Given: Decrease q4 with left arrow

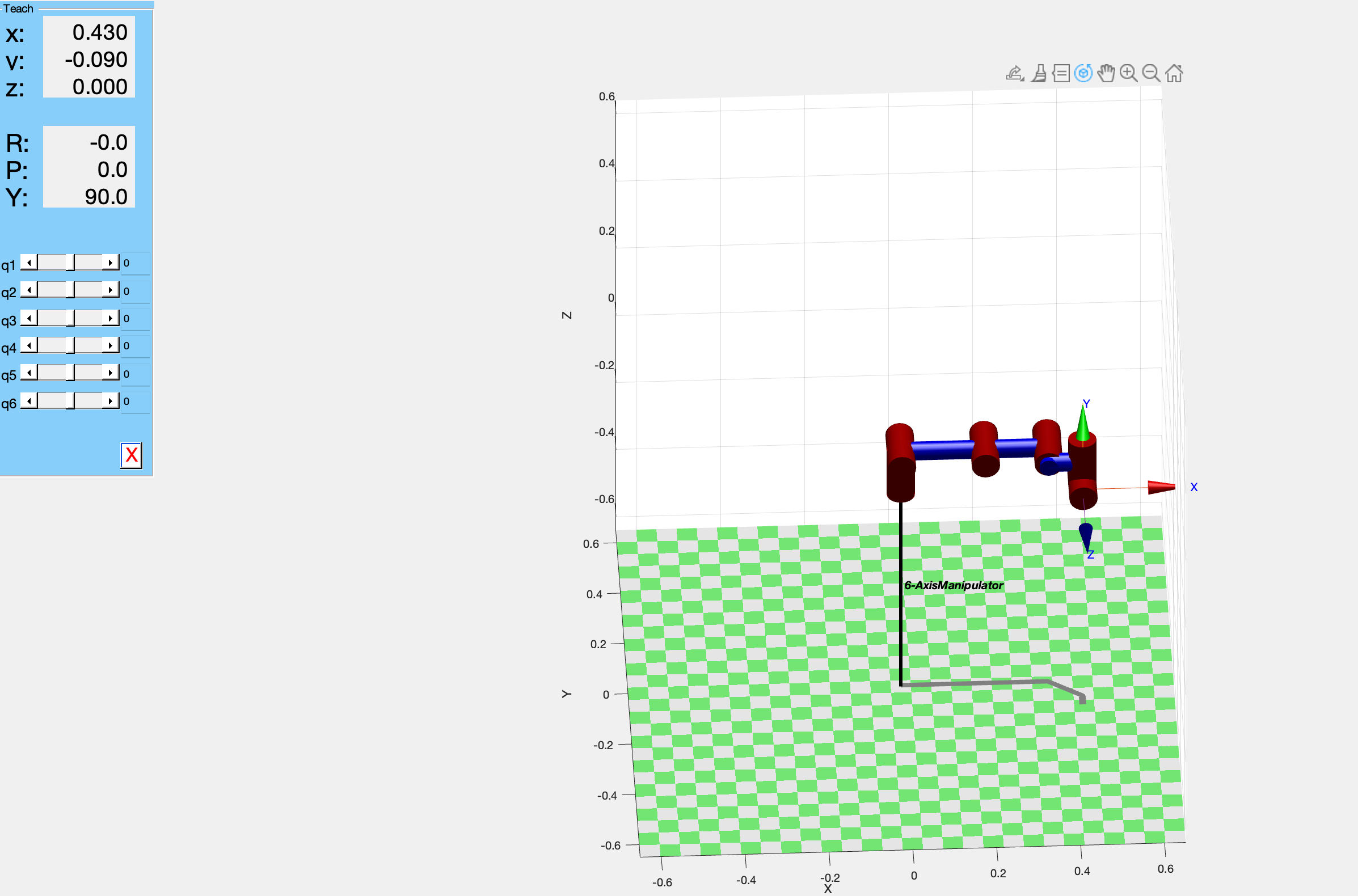Looking at the screenshot, I should pyautogui.click(x=28, y=345).
